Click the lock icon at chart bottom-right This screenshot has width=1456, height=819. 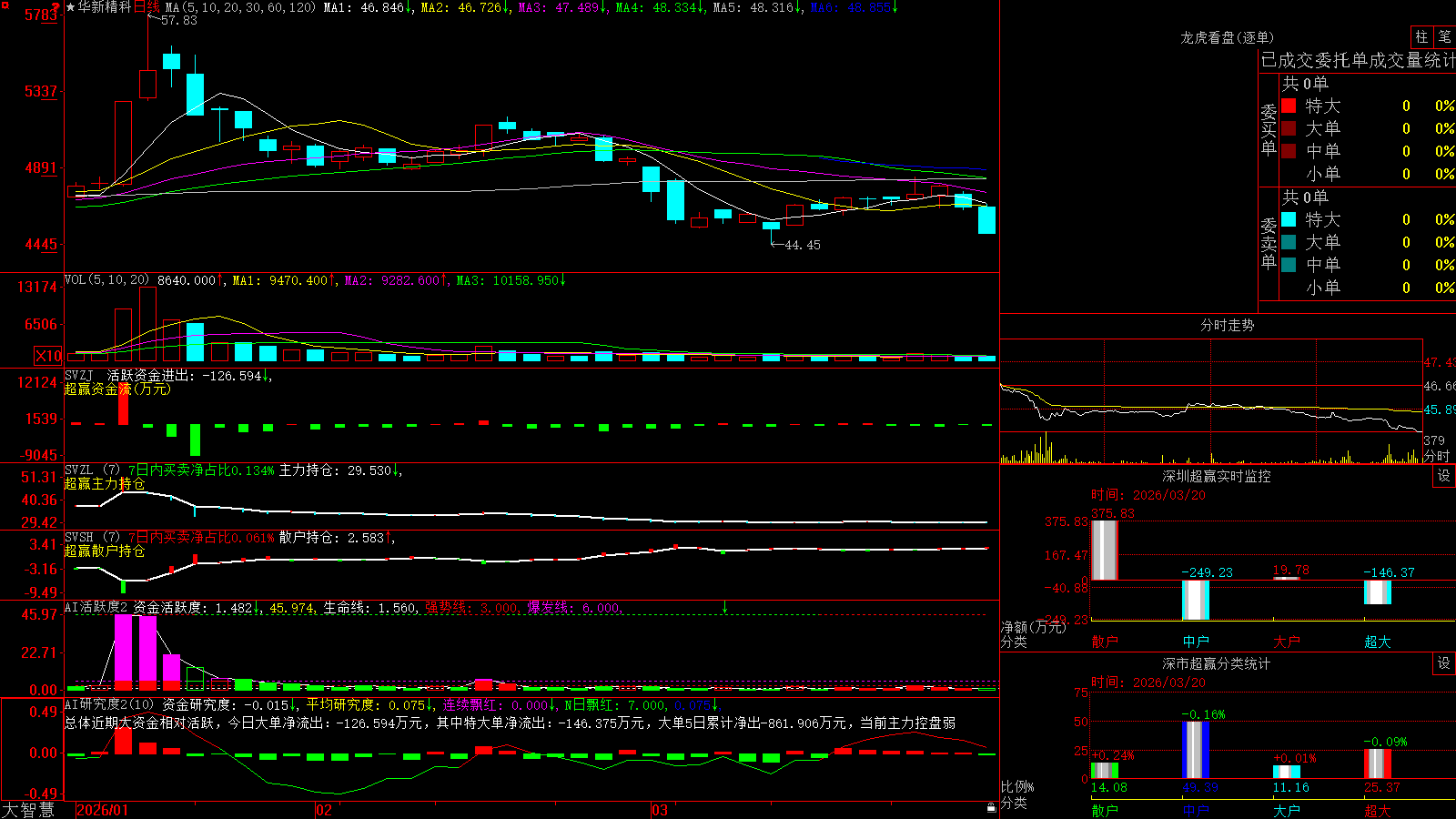[x=991, y=807]
